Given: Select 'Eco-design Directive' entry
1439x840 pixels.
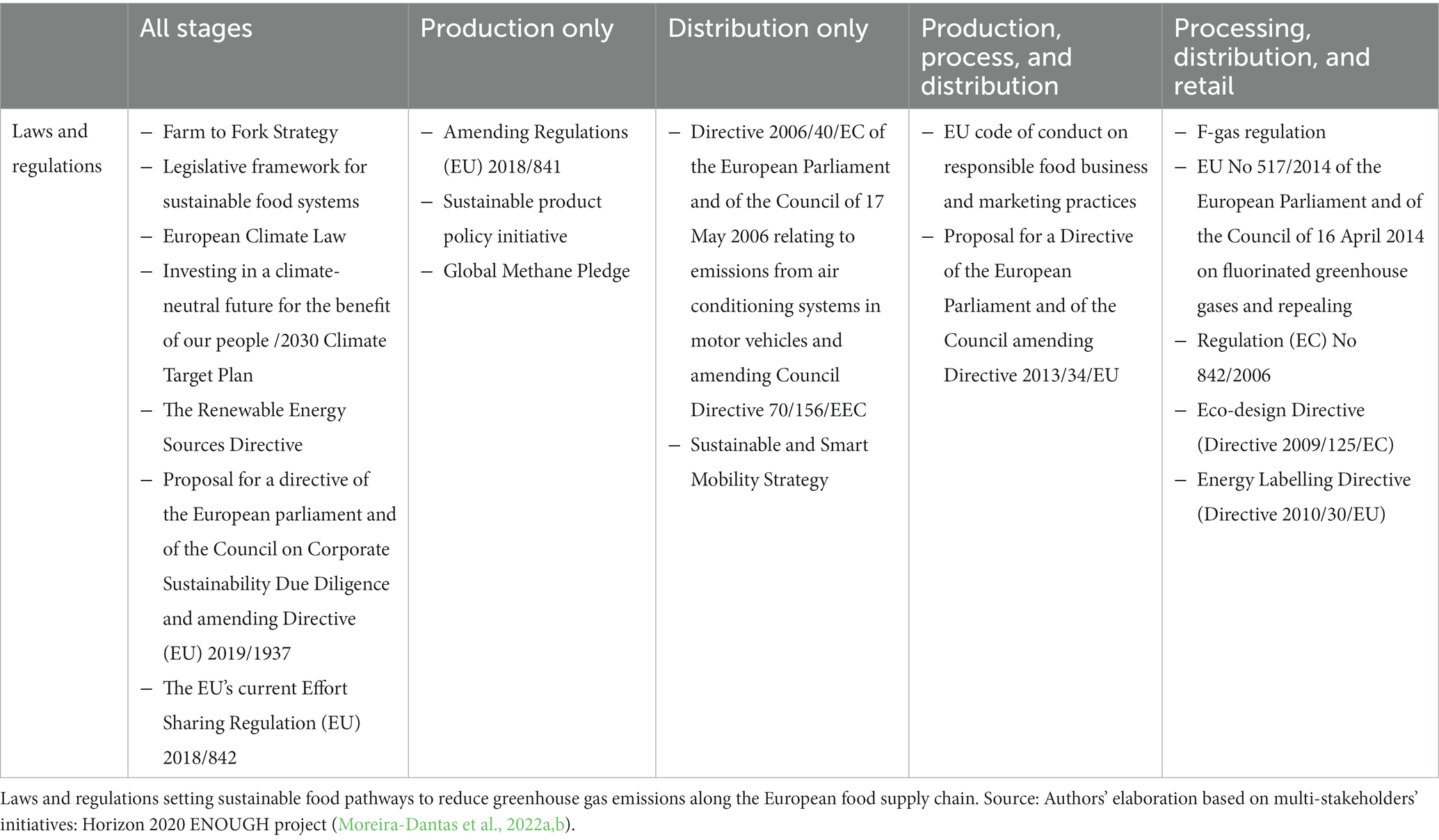Looking at the screenshot, I should [1295, 428].
